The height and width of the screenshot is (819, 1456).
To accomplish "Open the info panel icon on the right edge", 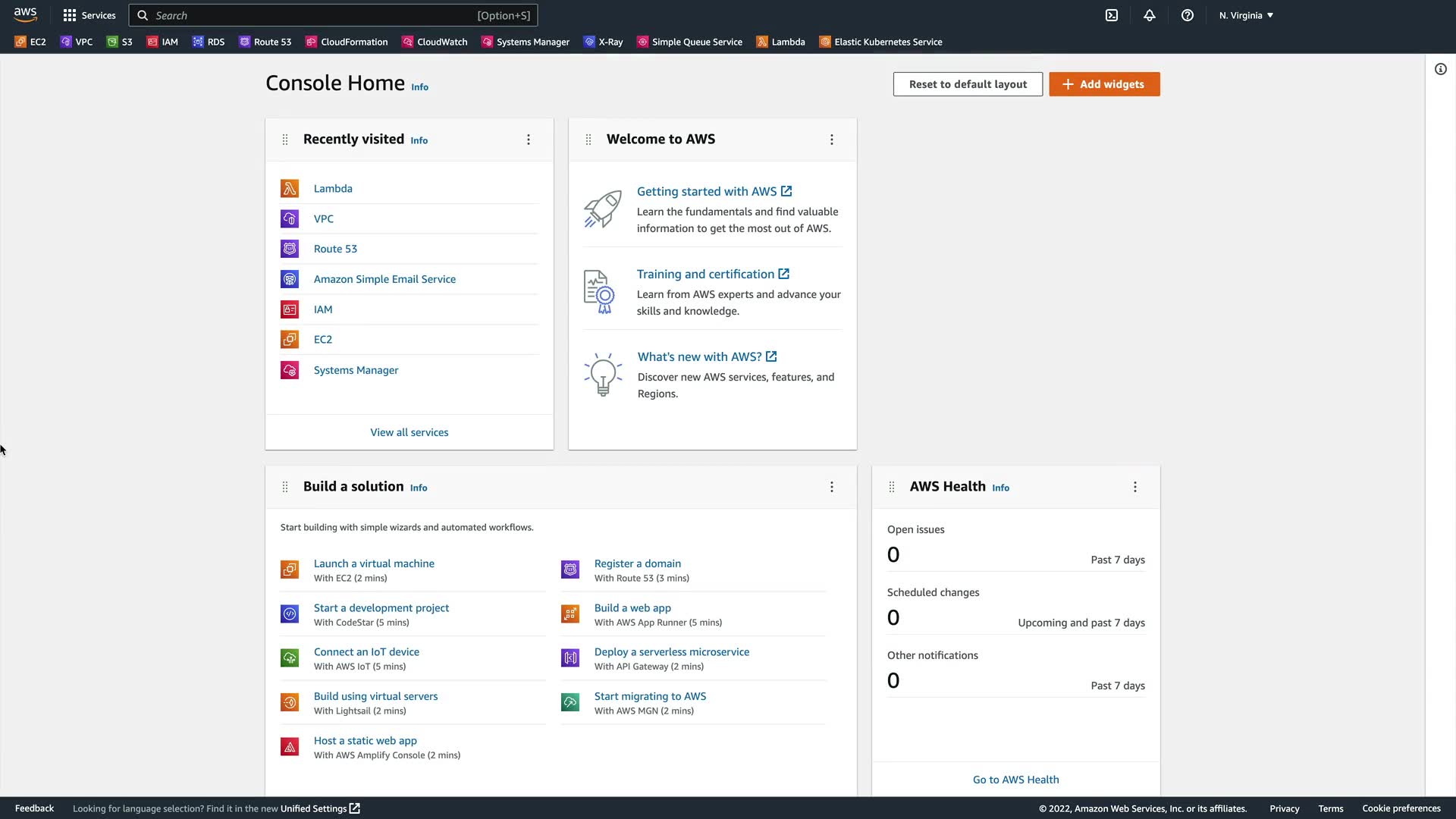I will 1440,69.
